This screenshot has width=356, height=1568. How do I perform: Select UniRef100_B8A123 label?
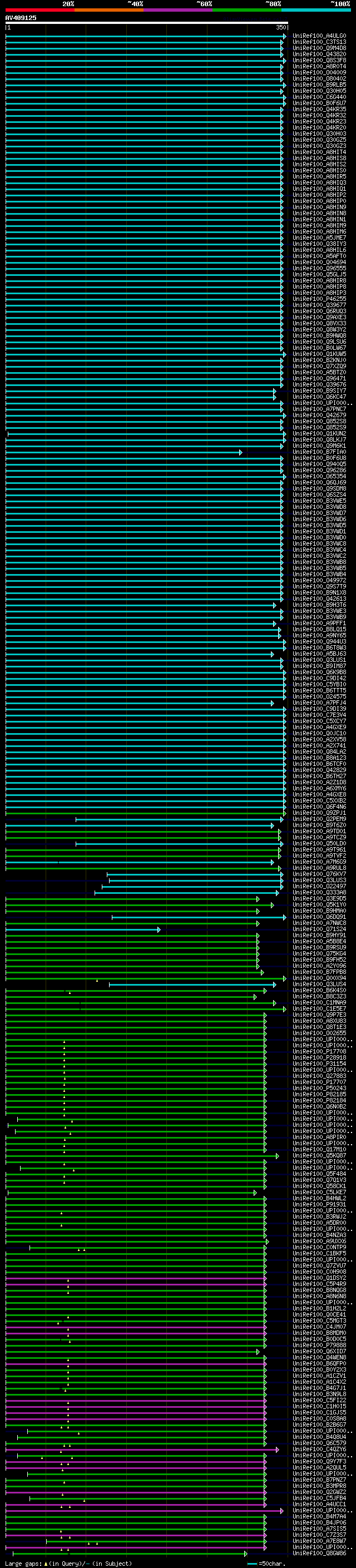[319, 758]
